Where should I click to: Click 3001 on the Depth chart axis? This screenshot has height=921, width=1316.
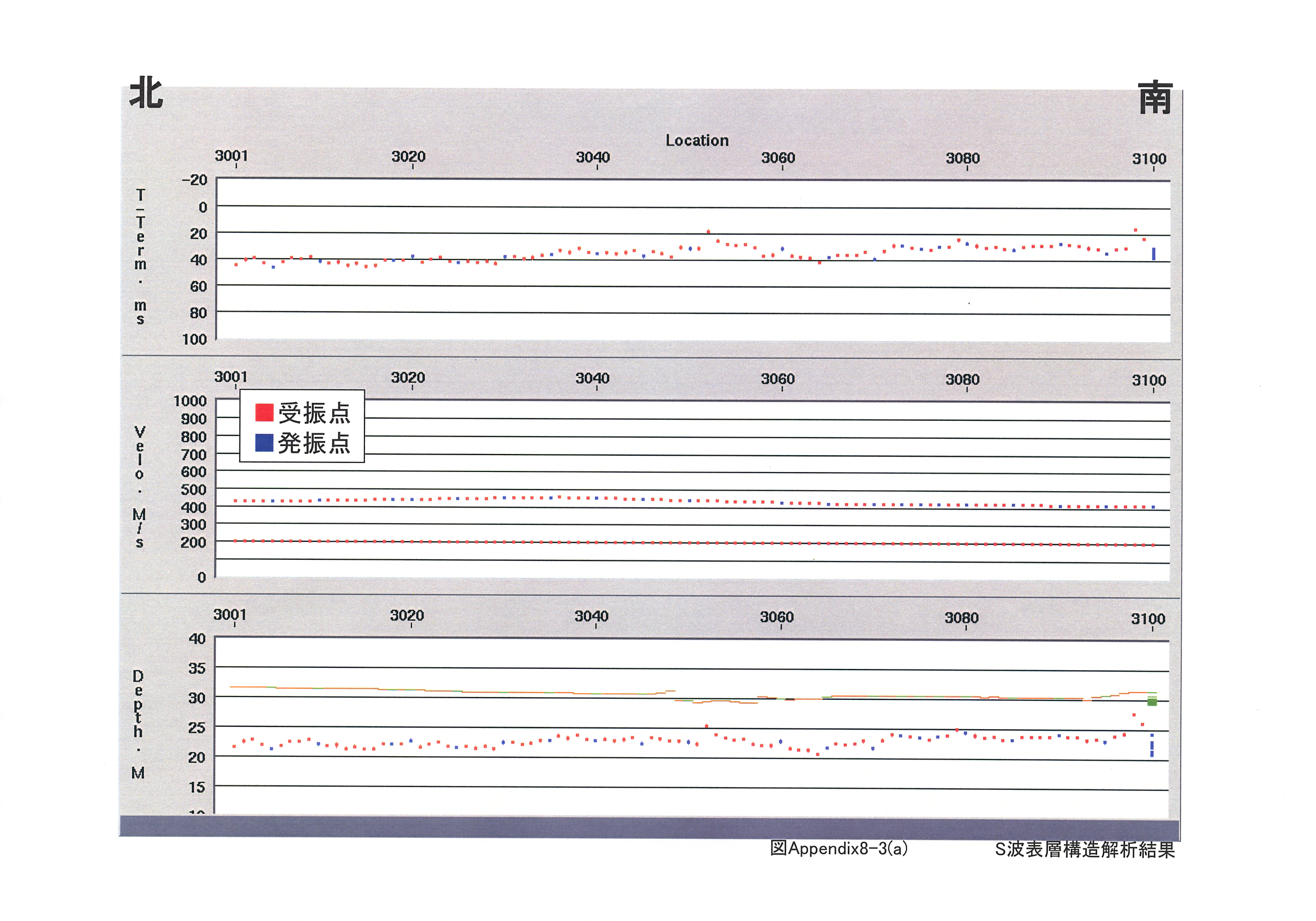click(x=231, y=615)
